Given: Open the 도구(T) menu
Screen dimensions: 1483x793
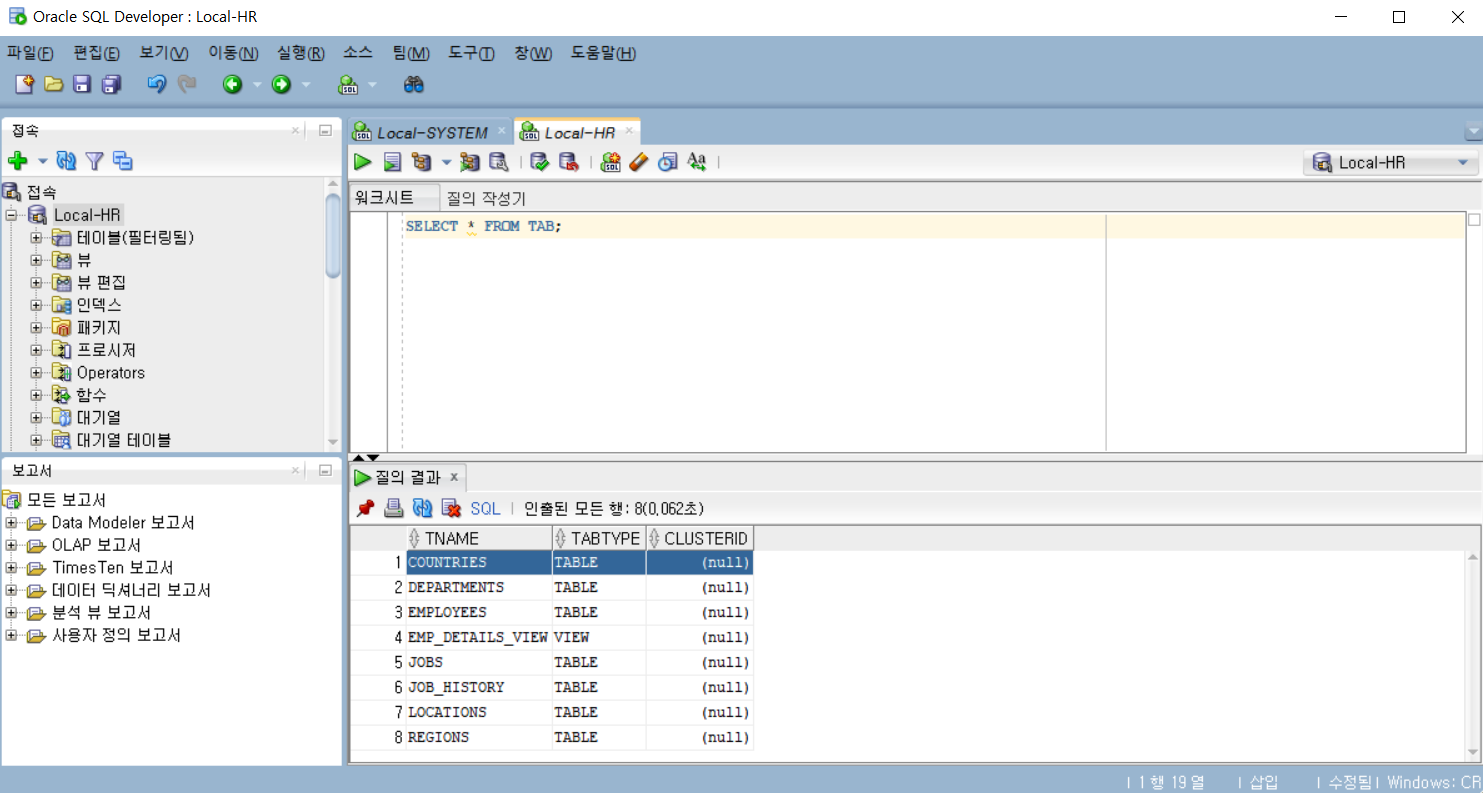Looking at the screenshot, I should pyautogui.click(x=471, y=53).
